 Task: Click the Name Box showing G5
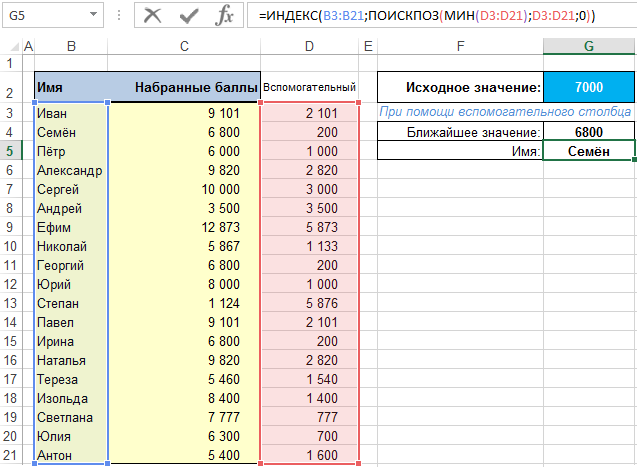53,15
